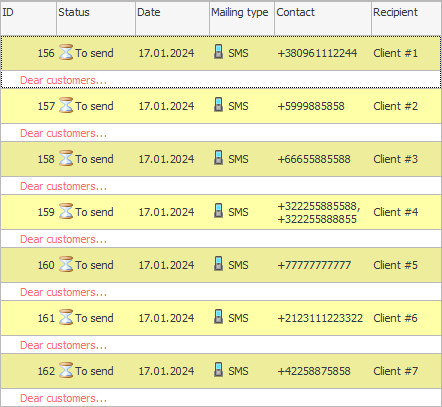
Task: Click the SMS phone icon for Client #1
Action: (218, 52)
